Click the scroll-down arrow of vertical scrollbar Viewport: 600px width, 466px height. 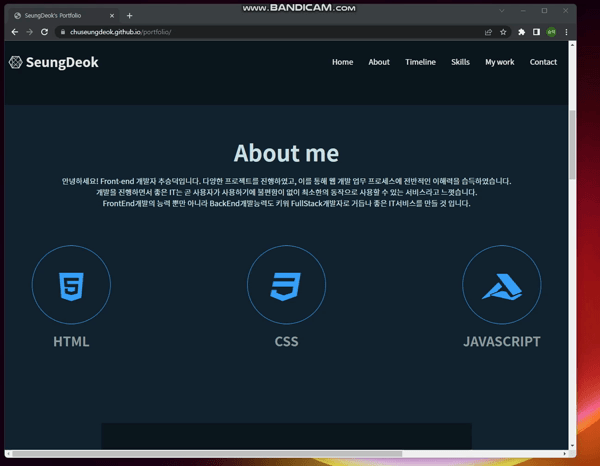[572, 446]
